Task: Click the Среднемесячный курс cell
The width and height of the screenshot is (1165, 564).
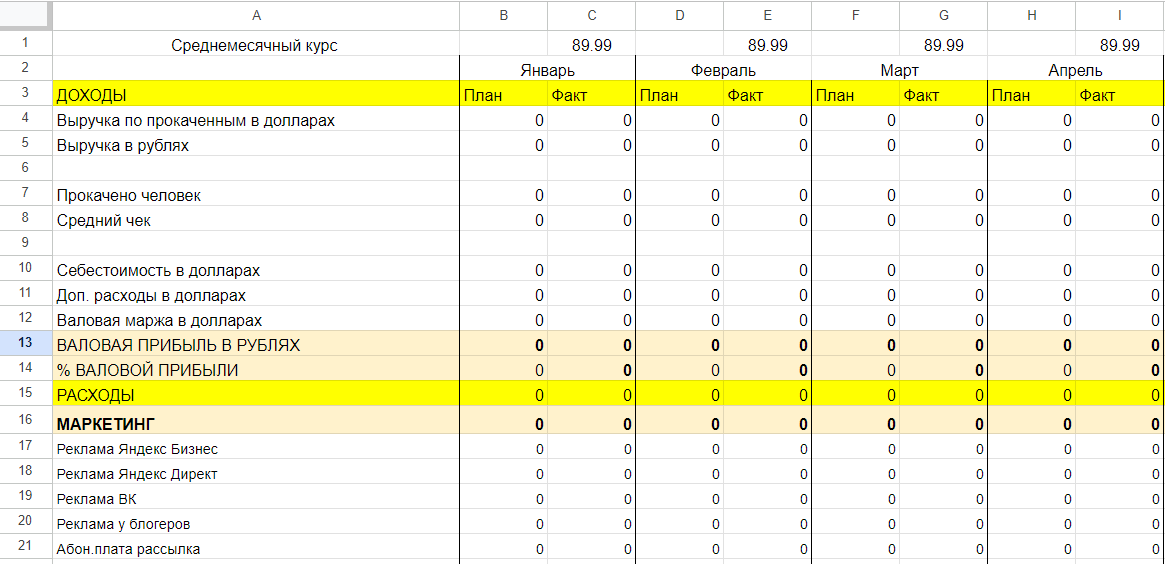Action: click(256, 45)
